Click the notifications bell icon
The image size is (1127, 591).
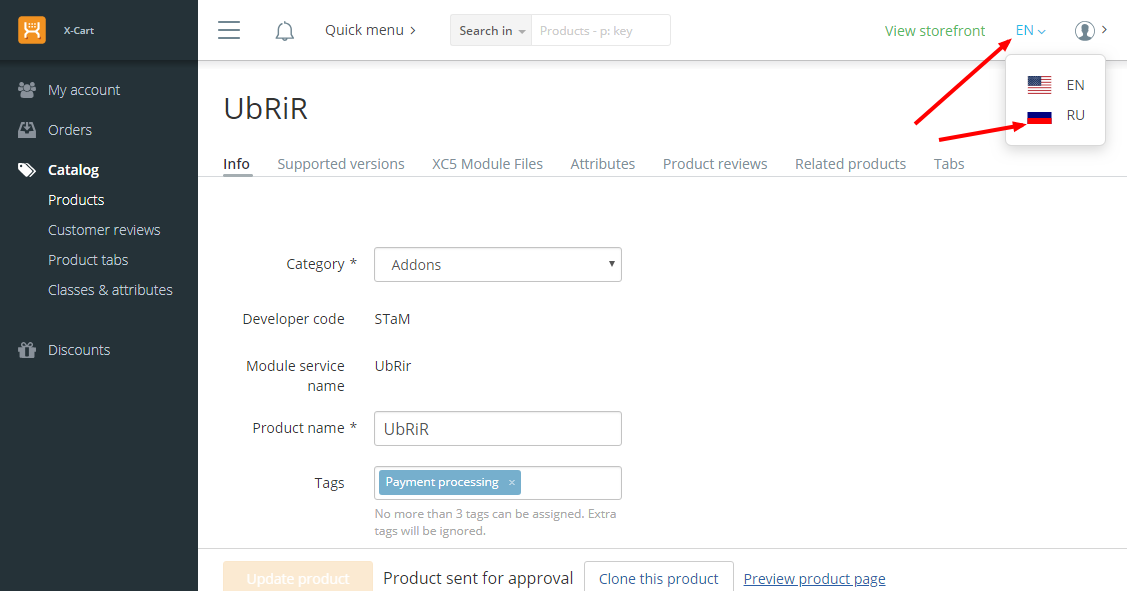coord(285,31)
